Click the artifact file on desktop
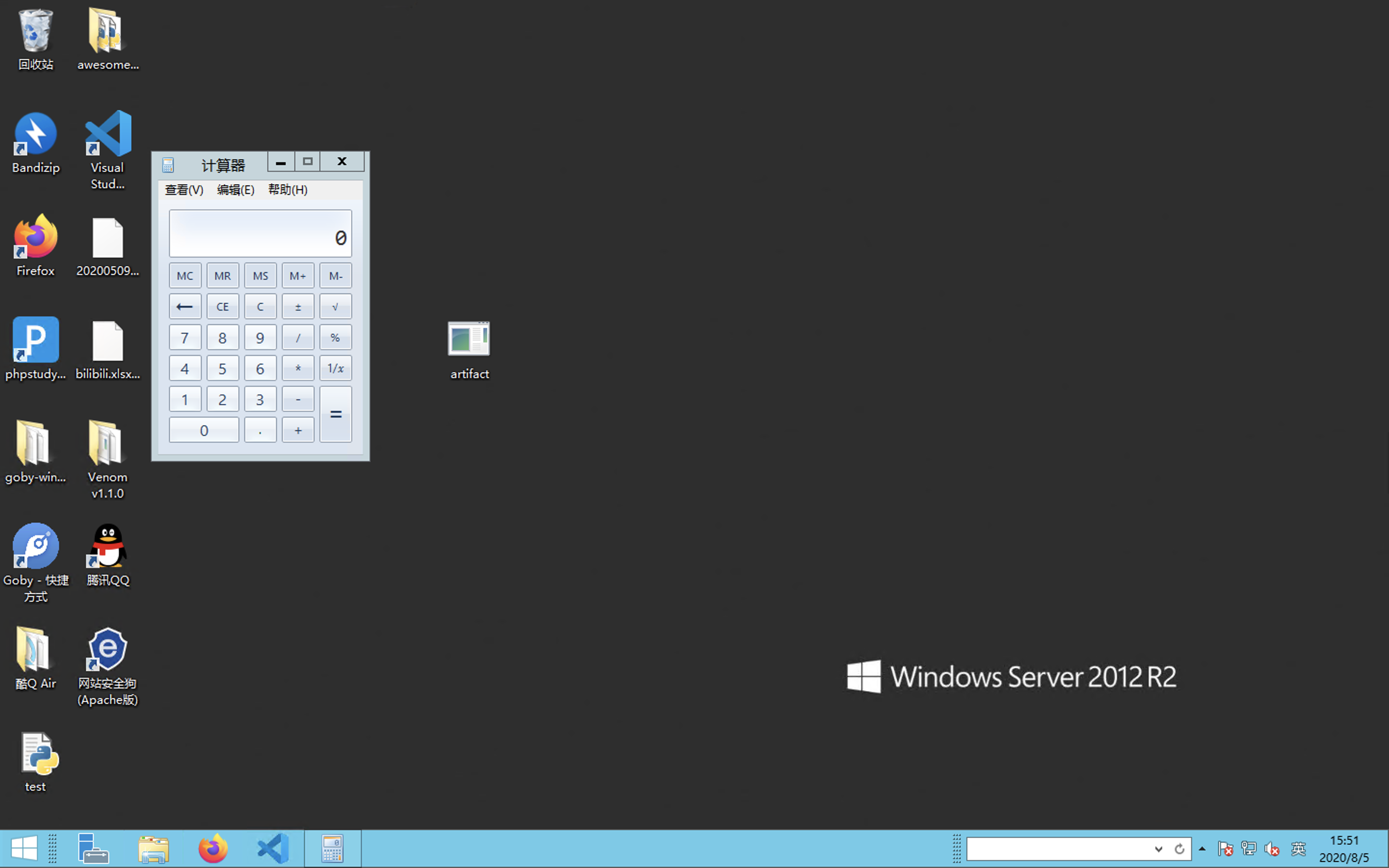 click(x=469, y=340)
